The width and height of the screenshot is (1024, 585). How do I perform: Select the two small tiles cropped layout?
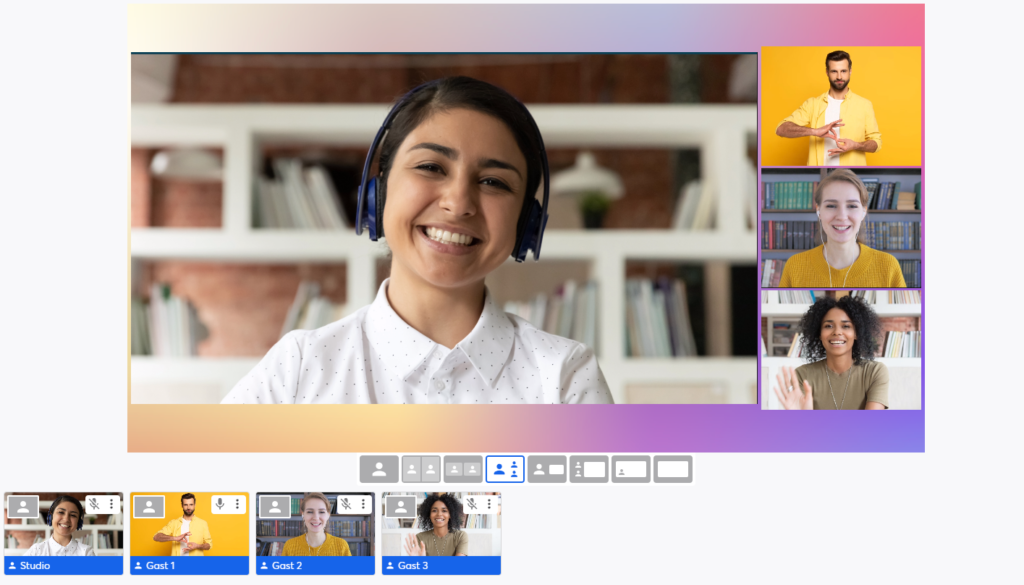463,469
